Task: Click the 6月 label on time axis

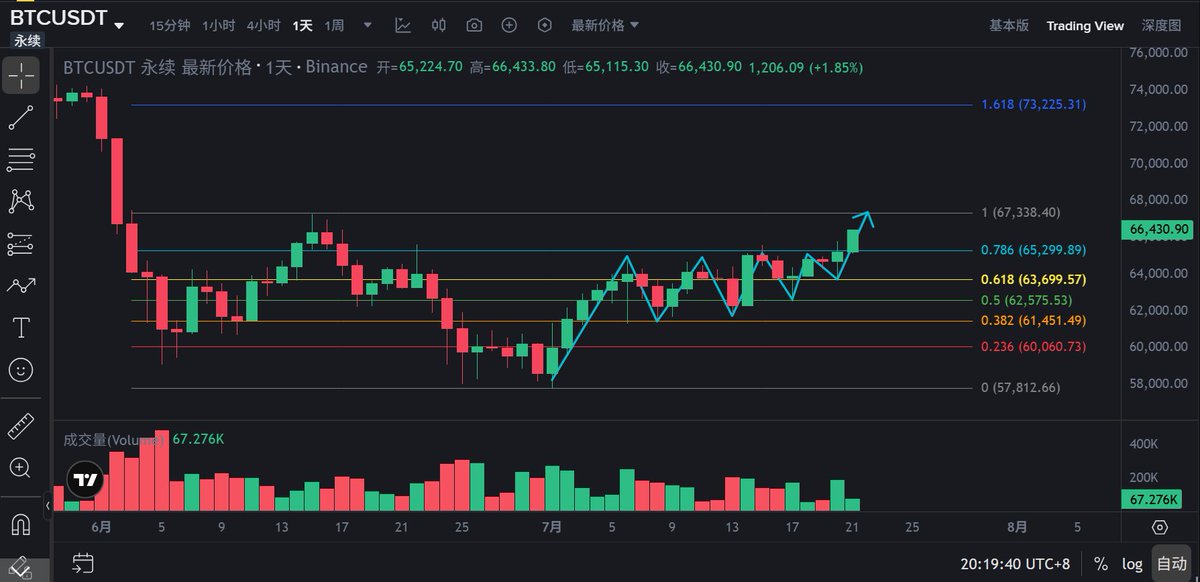Action: click(x=100, y=526)
